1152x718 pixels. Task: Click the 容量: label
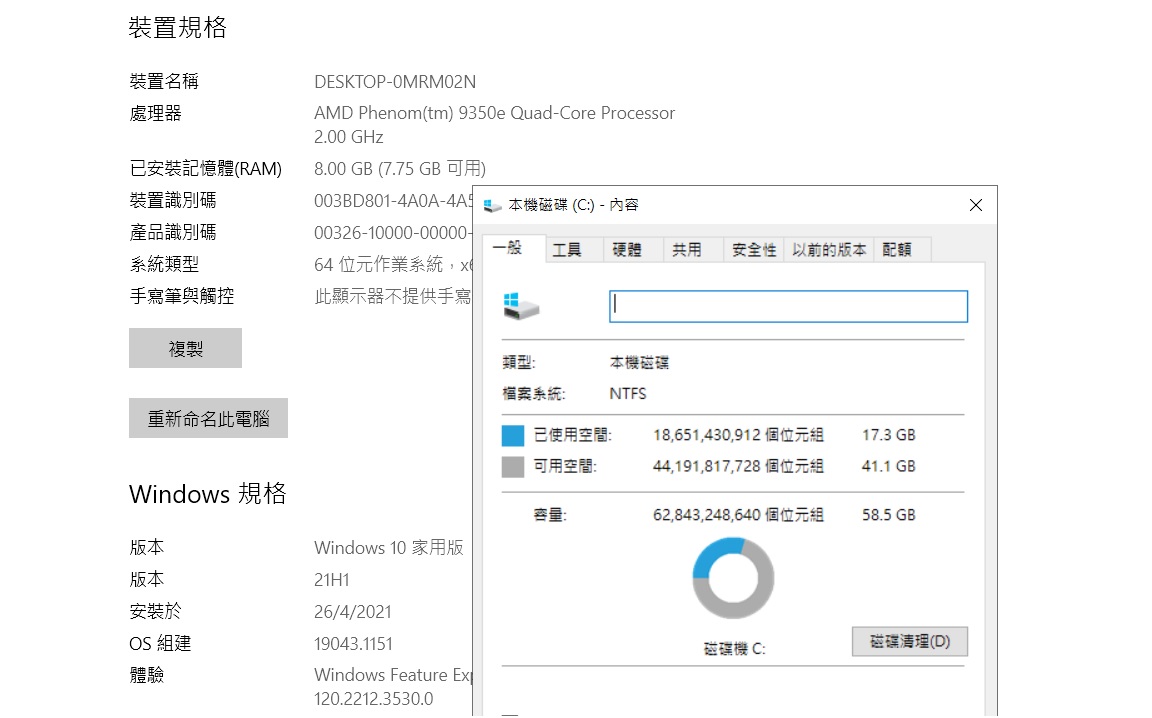pos(550,515)
